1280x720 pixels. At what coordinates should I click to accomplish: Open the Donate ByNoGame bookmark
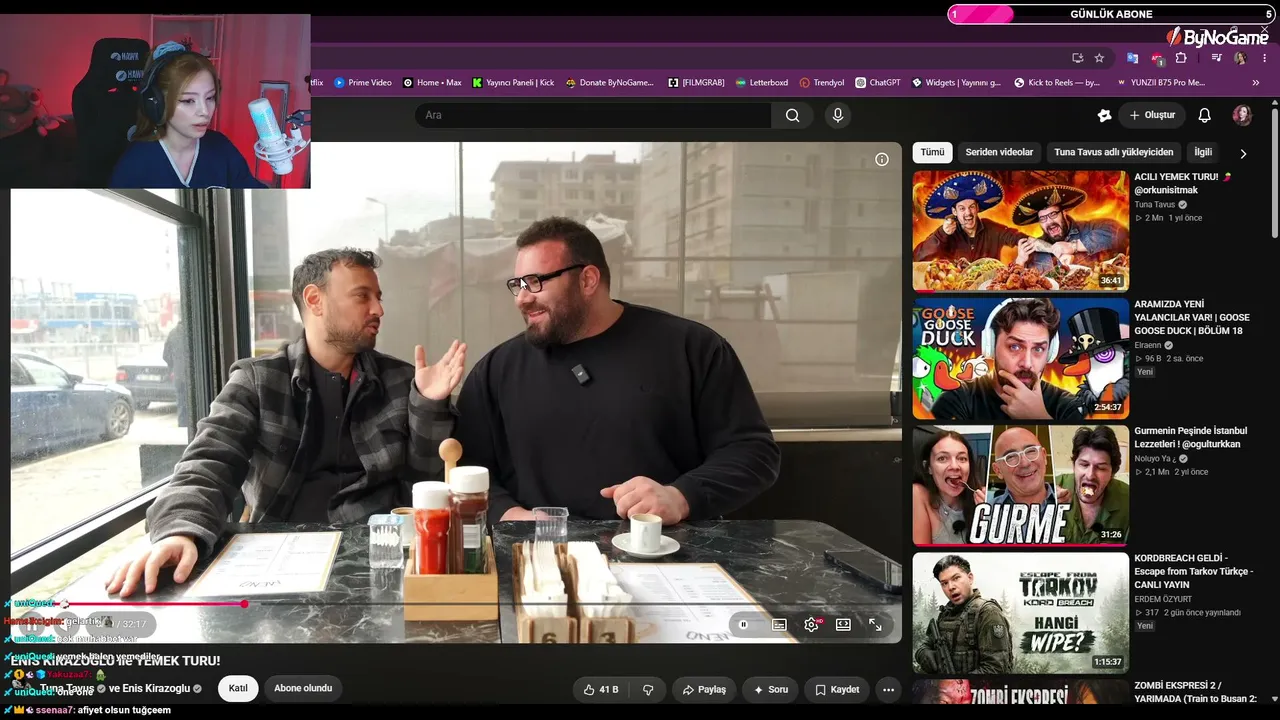tap(609, 83)
